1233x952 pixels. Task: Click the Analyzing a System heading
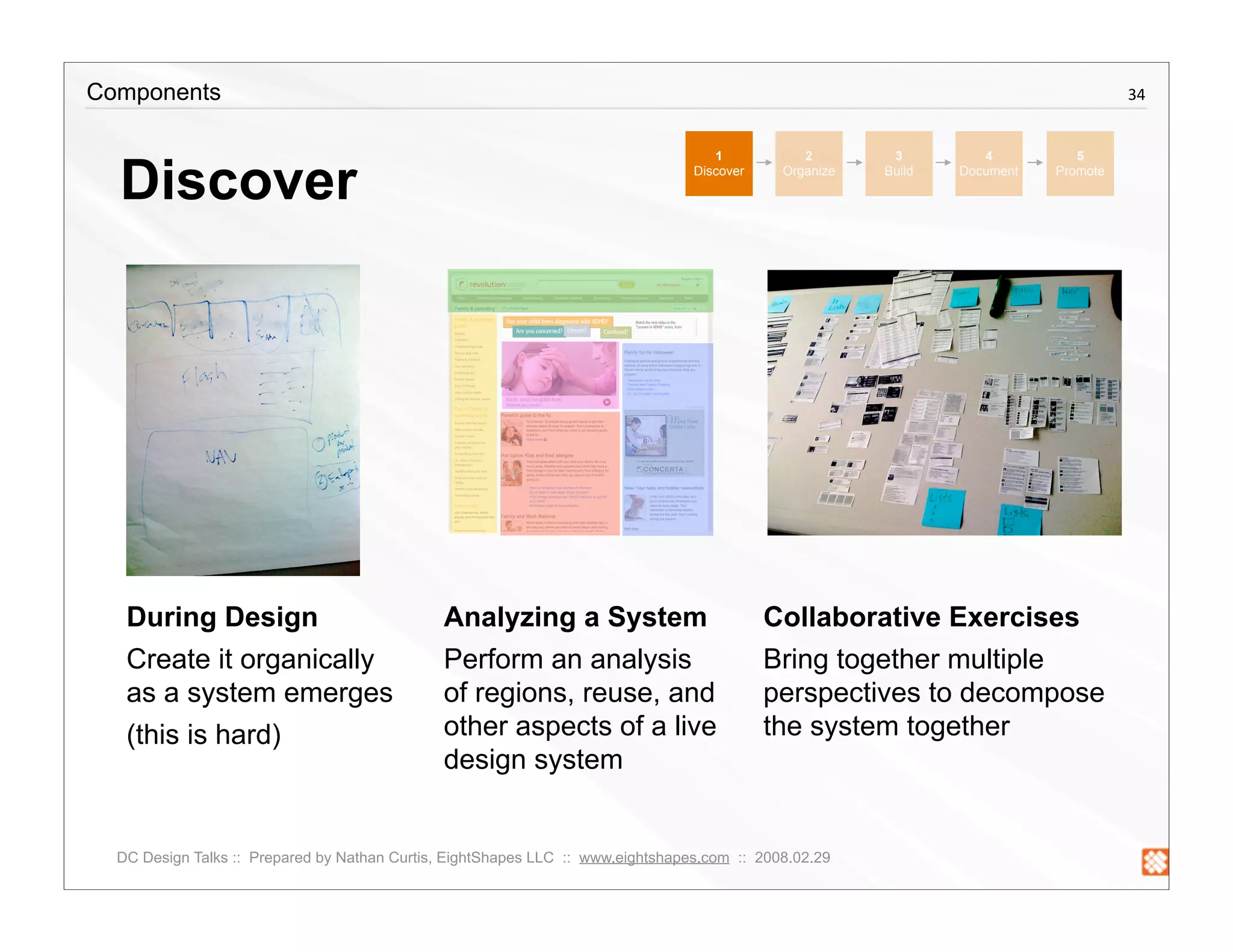574,617
